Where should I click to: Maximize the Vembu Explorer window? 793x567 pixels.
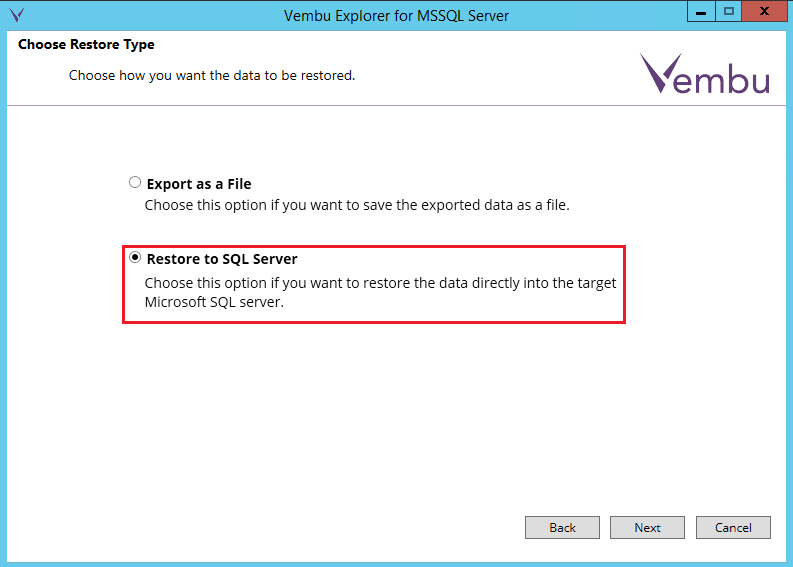(729, 11)
